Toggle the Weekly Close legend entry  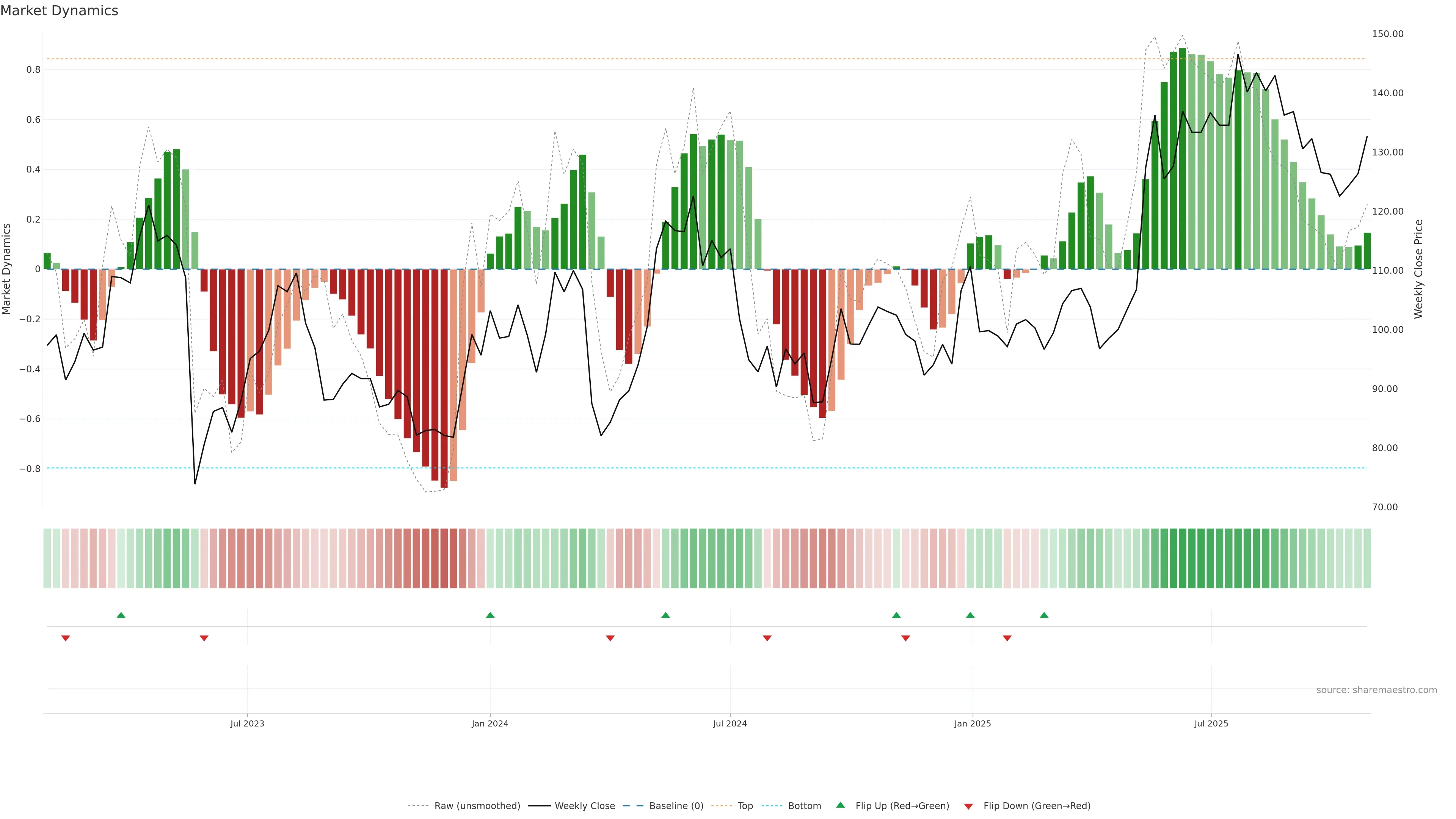click(584, 806)
